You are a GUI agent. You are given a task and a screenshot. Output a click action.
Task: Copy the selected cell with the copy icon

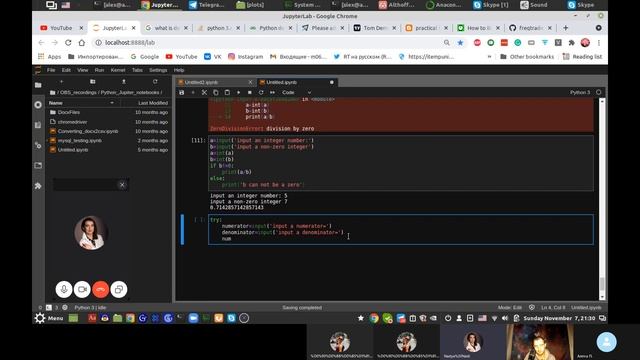tap(216, 92)
